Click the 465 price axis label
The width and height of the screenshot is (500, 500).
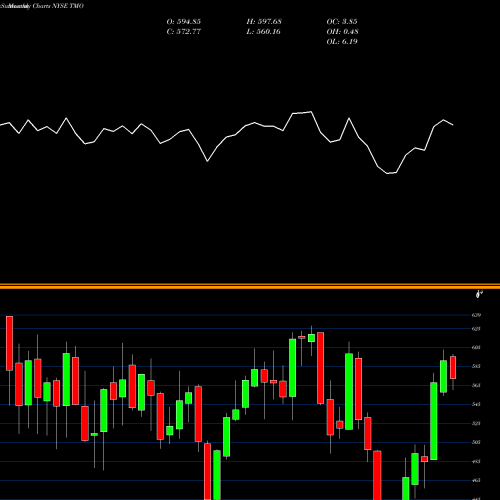pos(476,480)
